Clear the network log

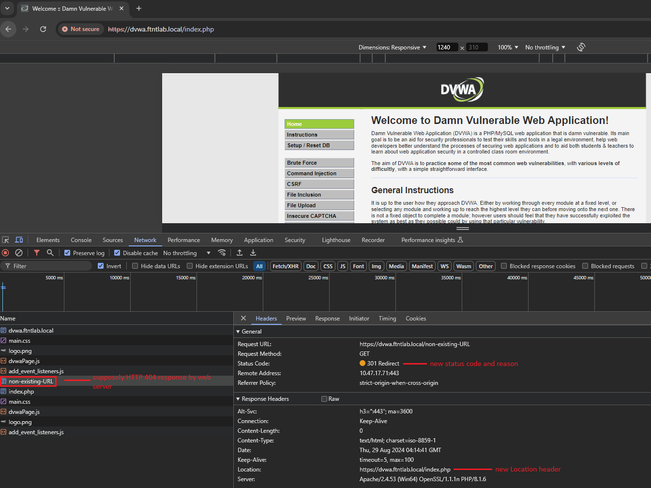19,253
